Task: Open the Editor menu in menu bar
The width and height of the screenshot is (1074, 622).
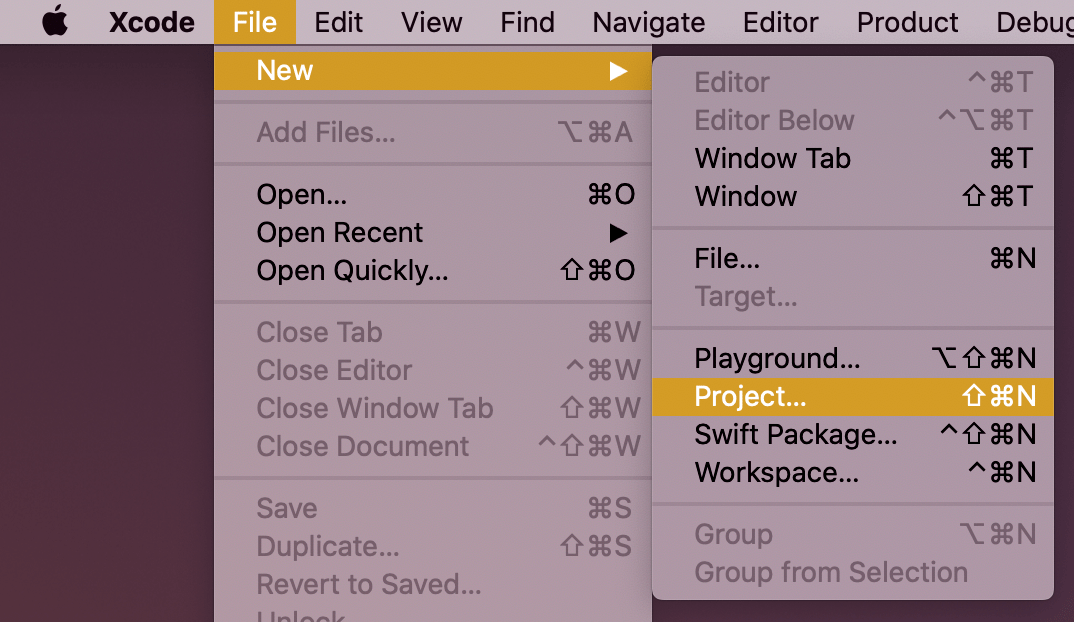Action: pyautogui.click(x=781, y=22)
